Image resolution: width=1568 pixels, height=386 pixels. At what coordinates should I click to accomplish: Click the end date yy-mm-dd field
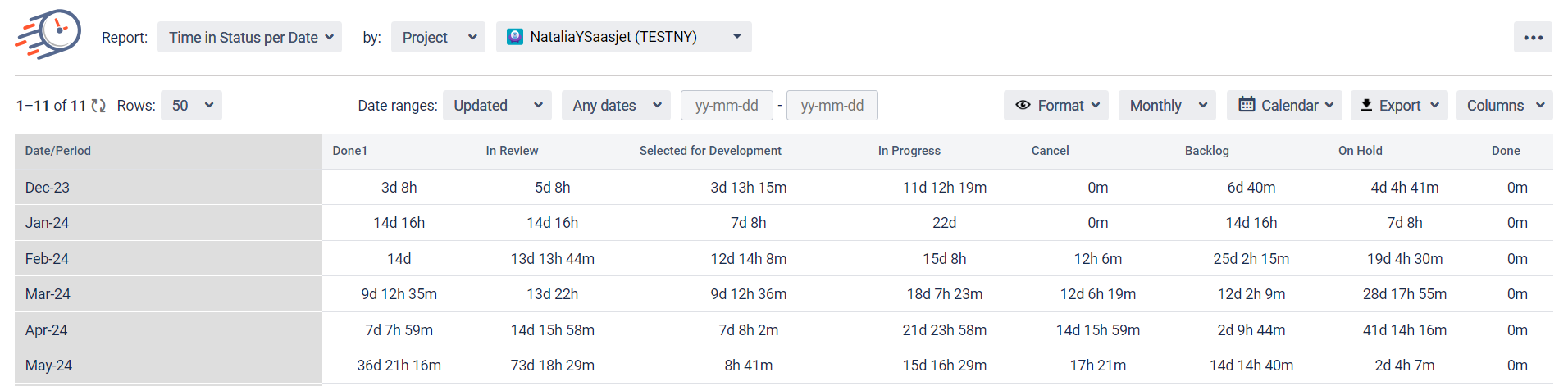[832, 105]
